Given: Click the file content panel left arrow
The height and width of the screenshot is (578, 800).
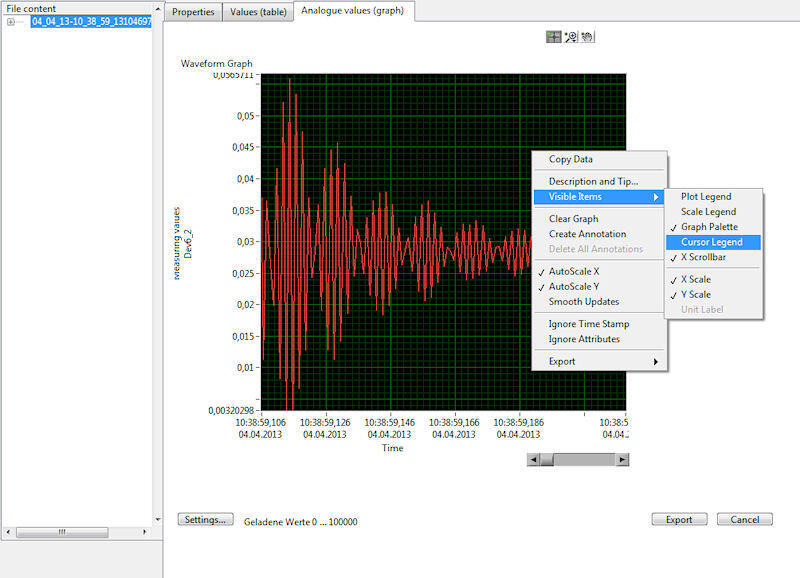Looking at the screenshot, I should pyautogui.click(x=8, y=532).
